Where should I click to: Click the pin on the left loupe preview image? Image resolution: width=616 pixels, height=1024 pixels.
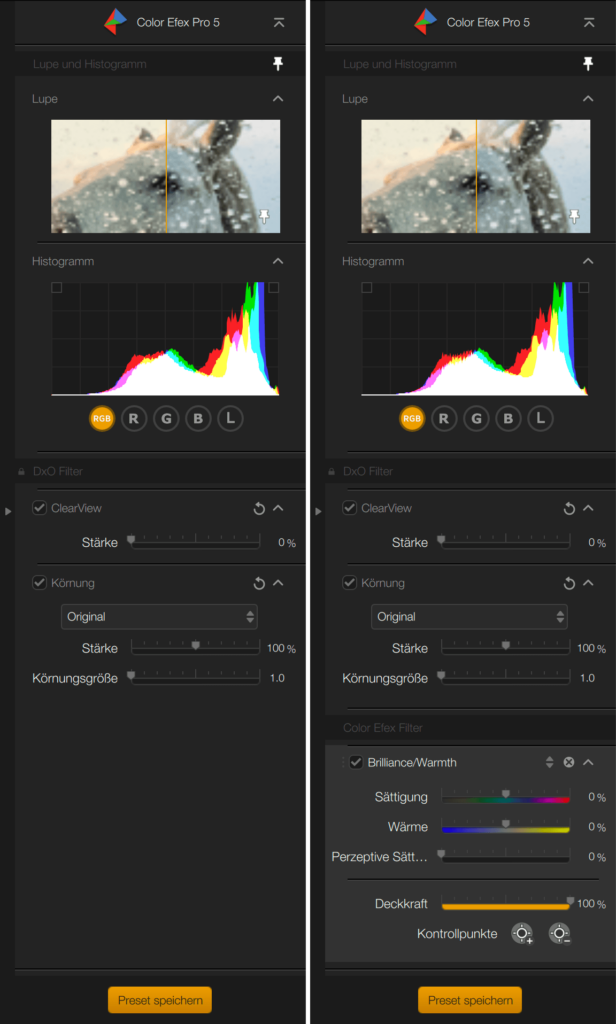coord(265,217)
